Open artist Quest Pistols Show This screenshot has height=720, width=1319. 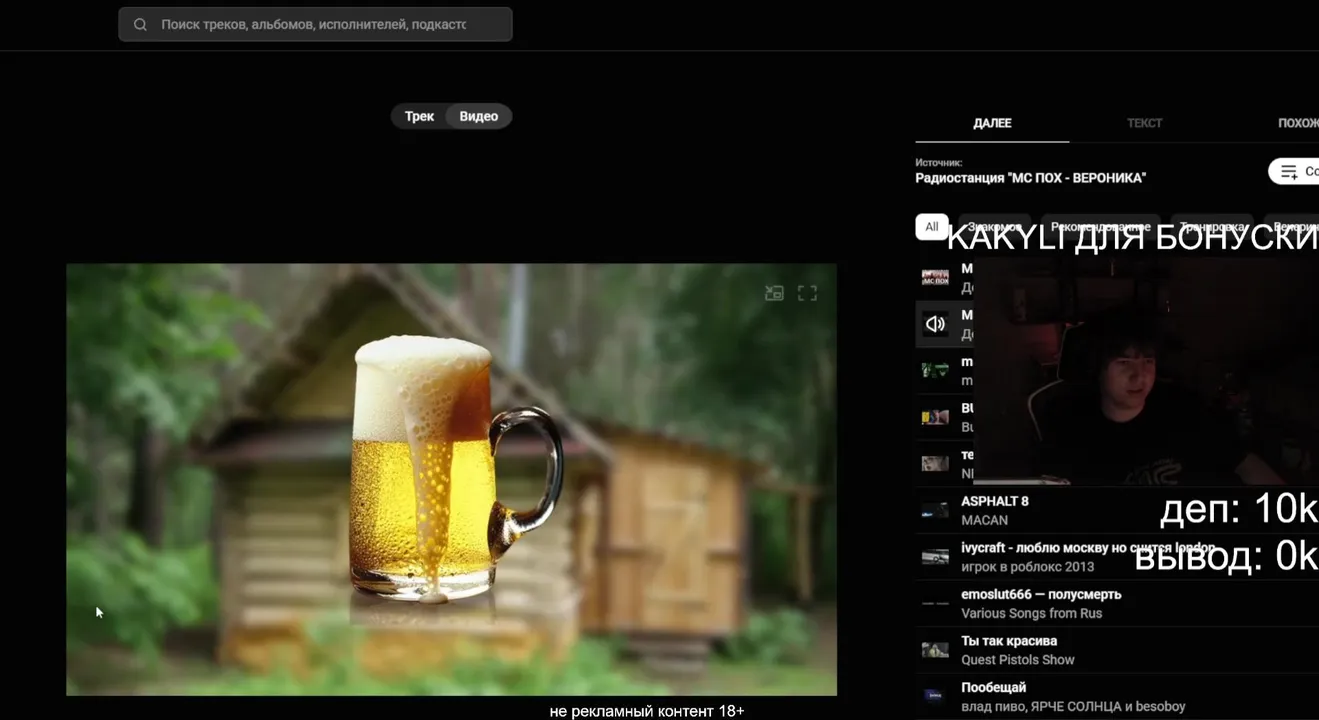[1018, 660]
